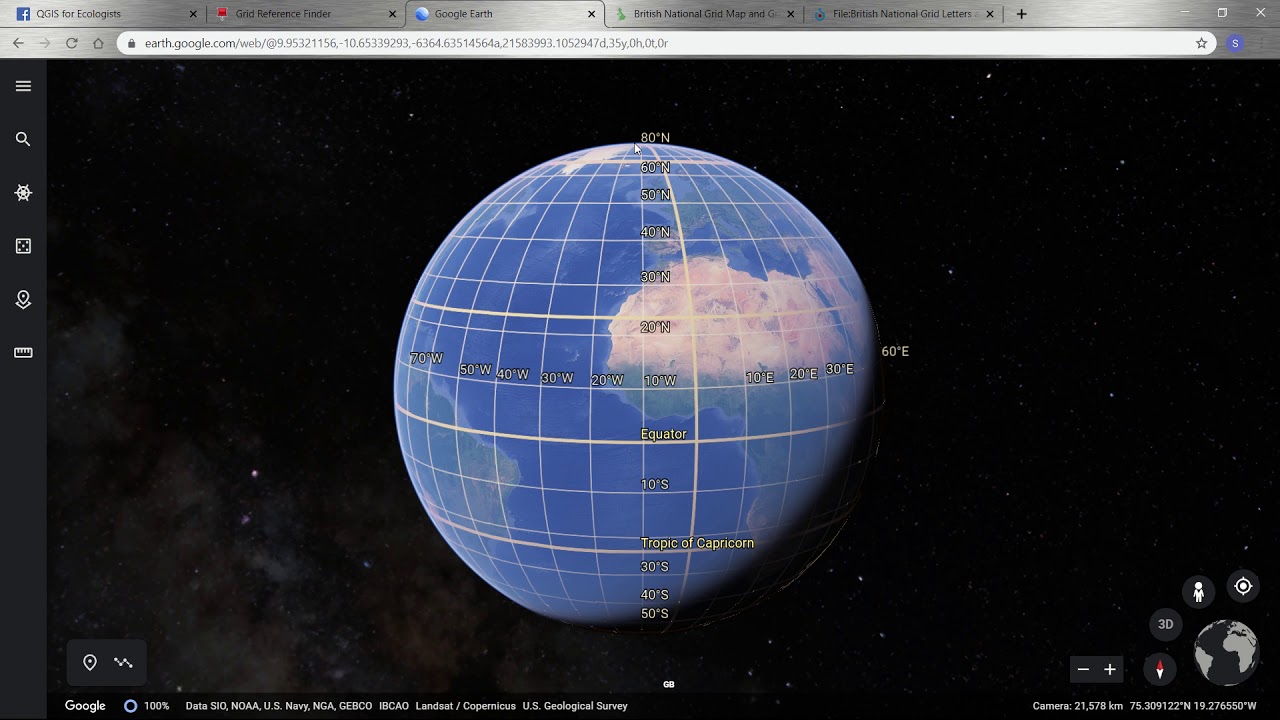The image size is (1280, 720).
Task: Select the Measure distance ruler tool
Action: 23,352
